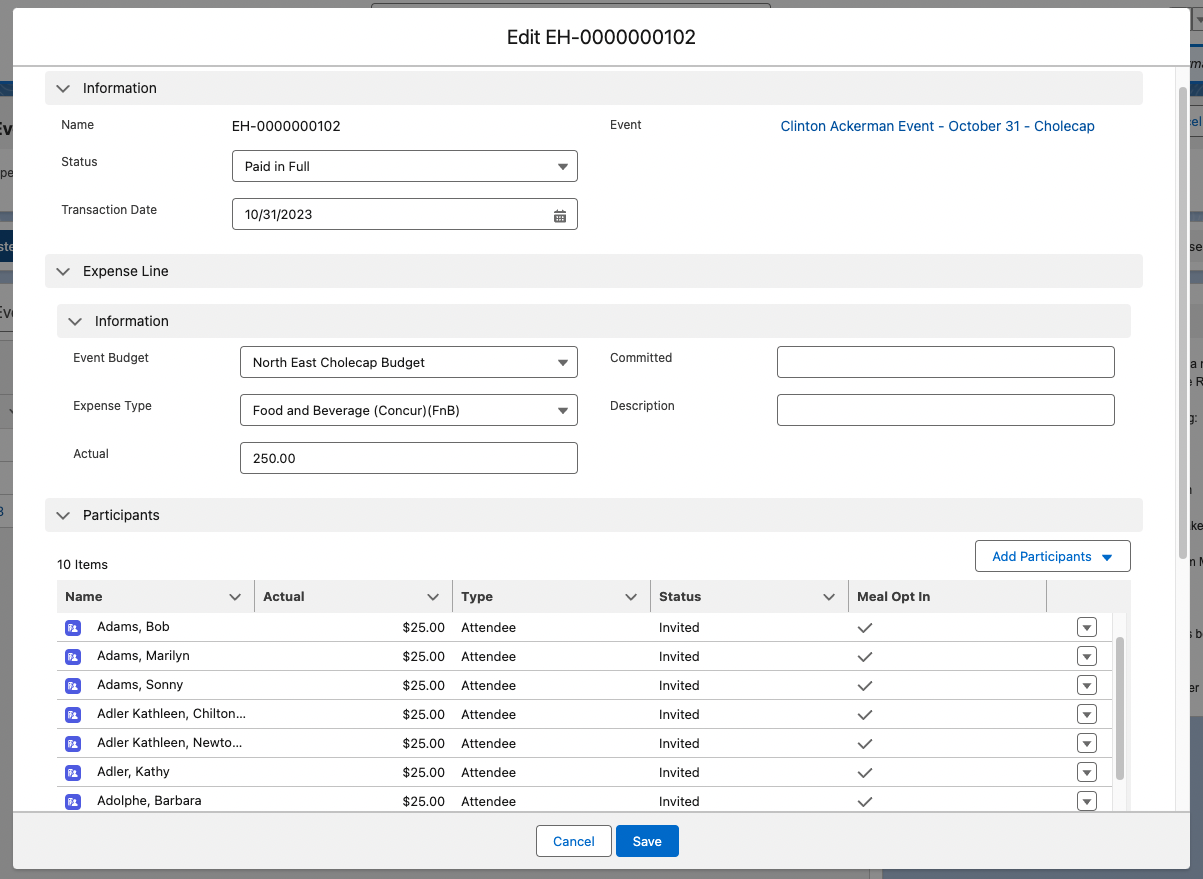
Task: Click the contact icon beside Adler, Kathy
Action: (72, 773)
